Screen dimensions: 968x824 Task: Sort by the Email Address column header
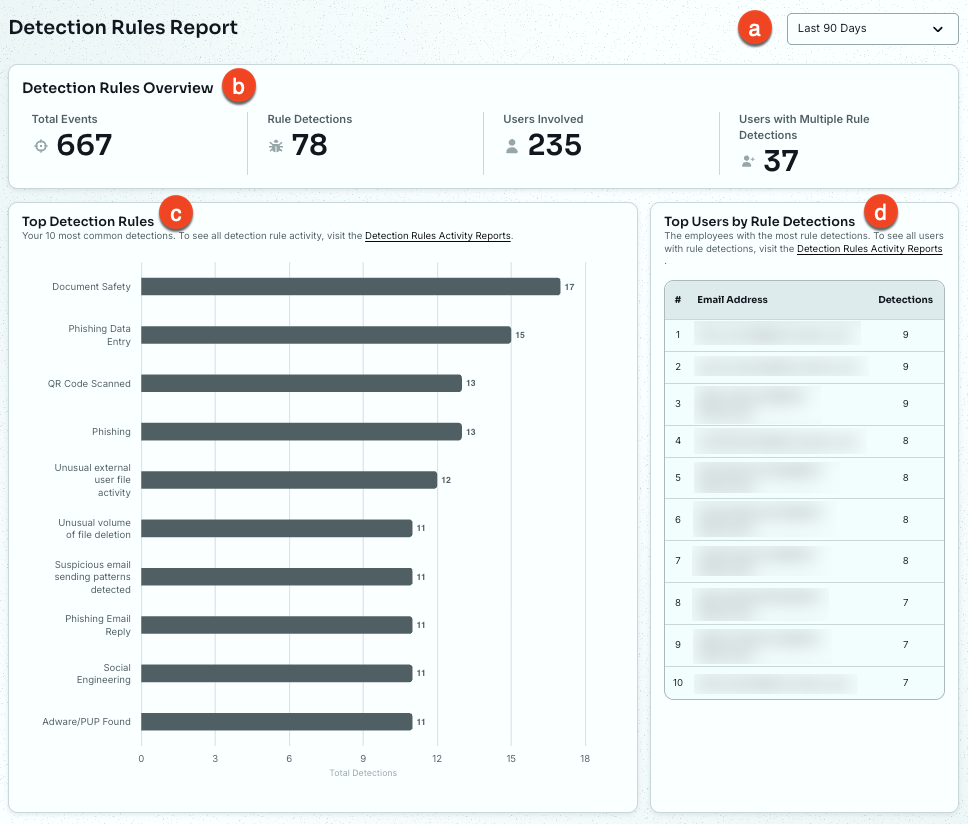point(732,299)
